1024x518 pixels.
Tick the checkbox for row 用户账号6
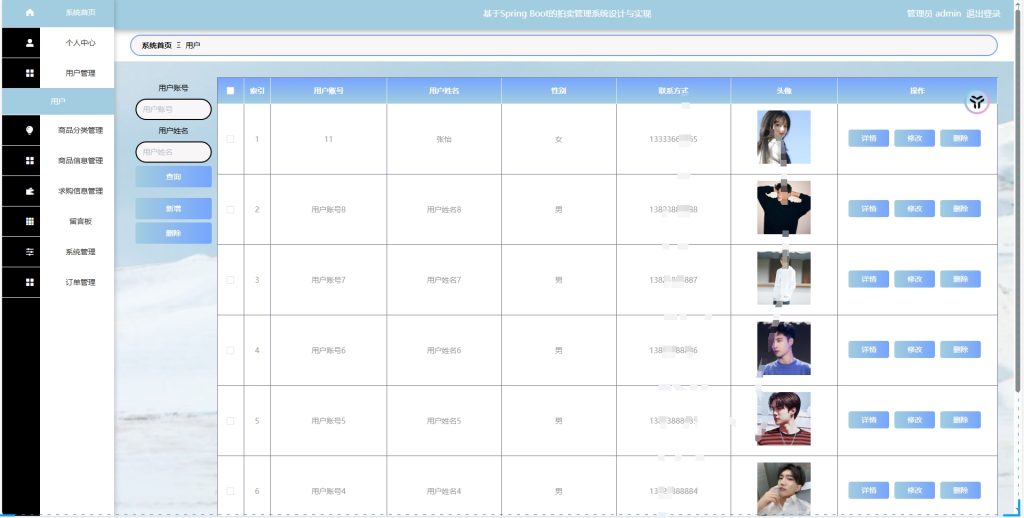(x=231, y=351)
